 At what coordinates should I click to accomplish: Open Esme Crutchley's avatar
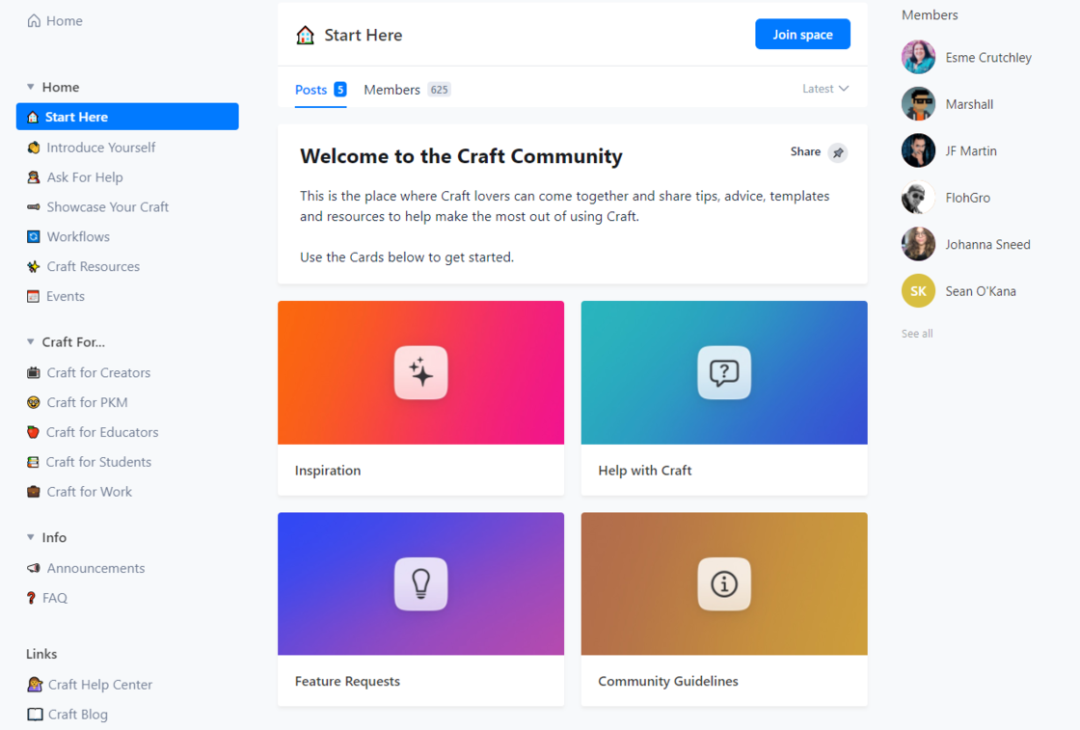(x=918, y=57)
